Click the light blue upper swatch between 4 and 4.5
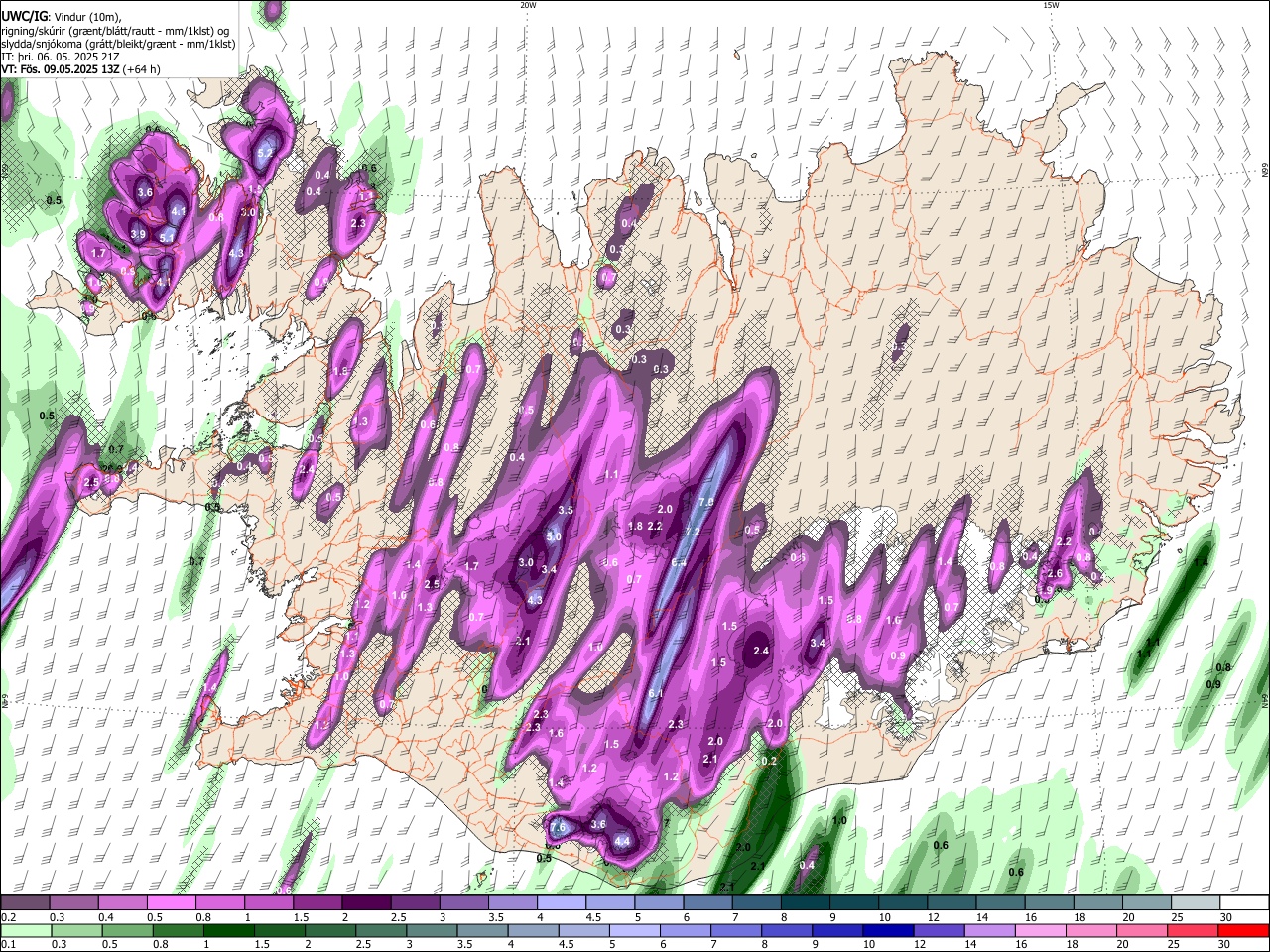 562,902
